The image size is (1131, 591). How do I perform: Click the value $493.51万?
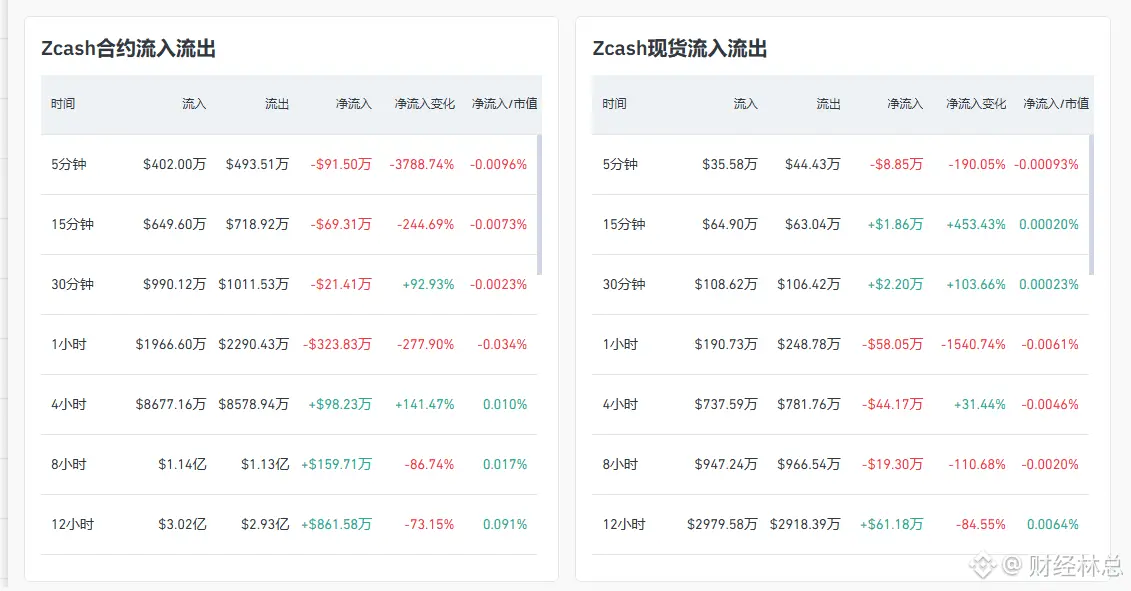tap(258, 165)
